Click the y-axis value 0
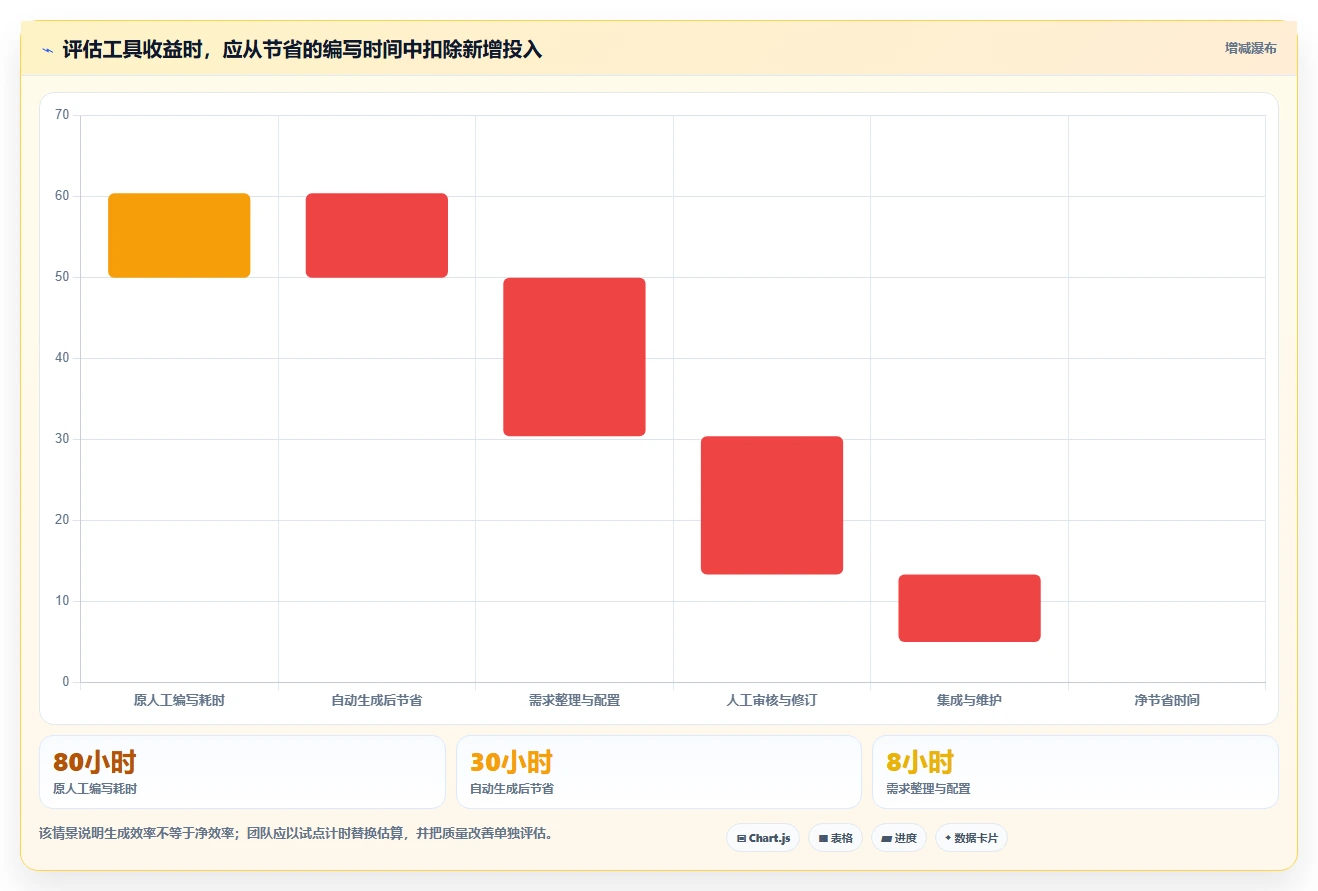This screenshot has width=1318, height=891. 66,682
